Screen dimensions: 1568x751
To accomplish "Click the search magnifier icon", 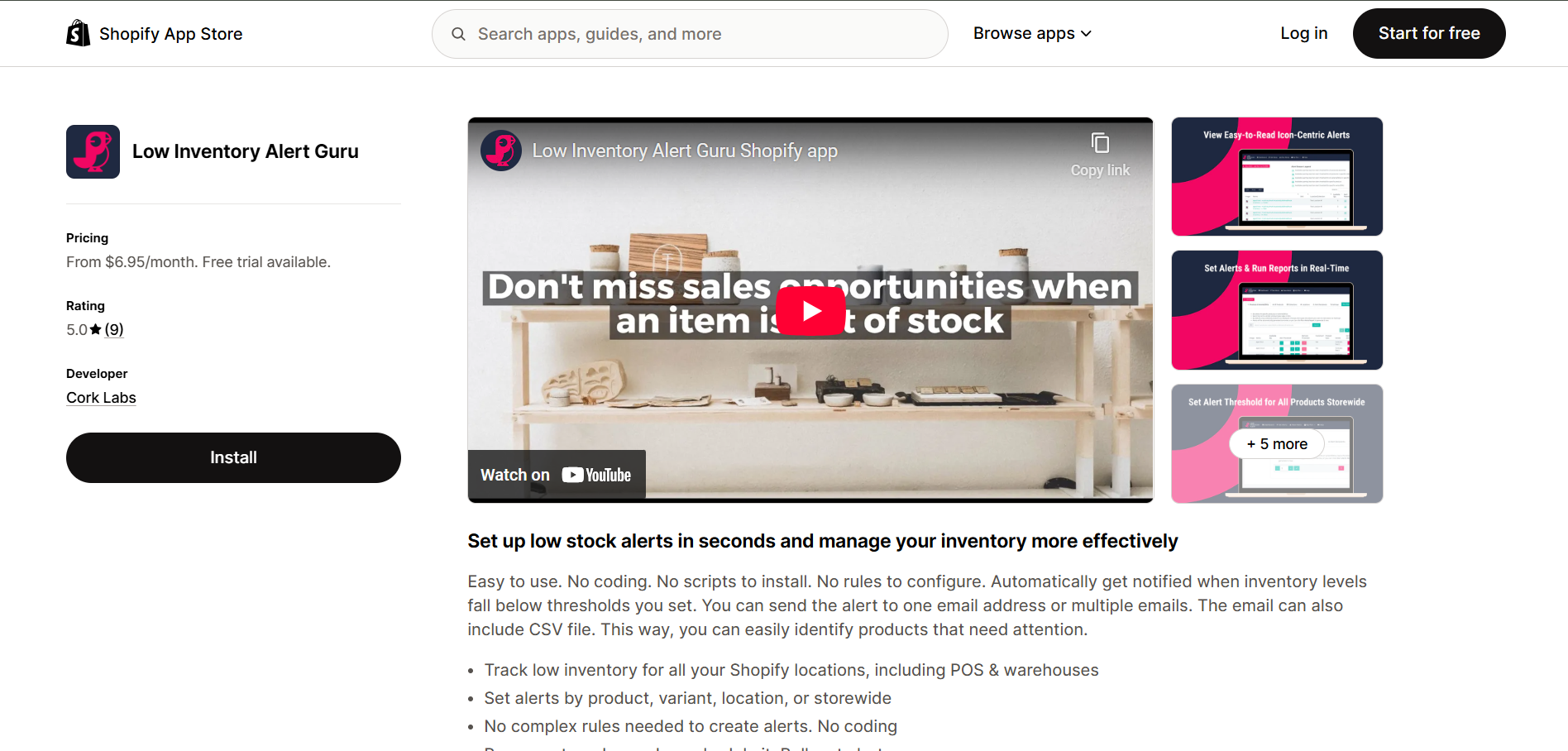I will [458, 34].
